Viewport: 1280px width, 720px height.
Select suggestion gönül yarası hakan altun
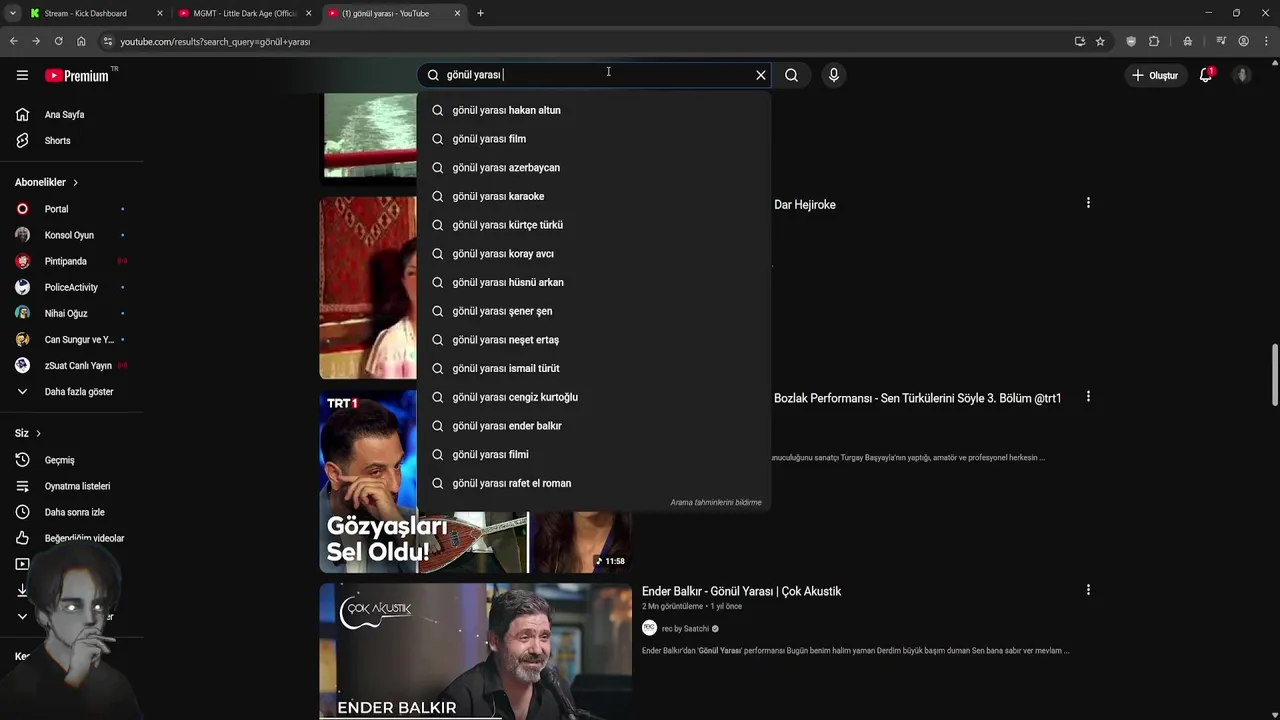click(594, 110)
